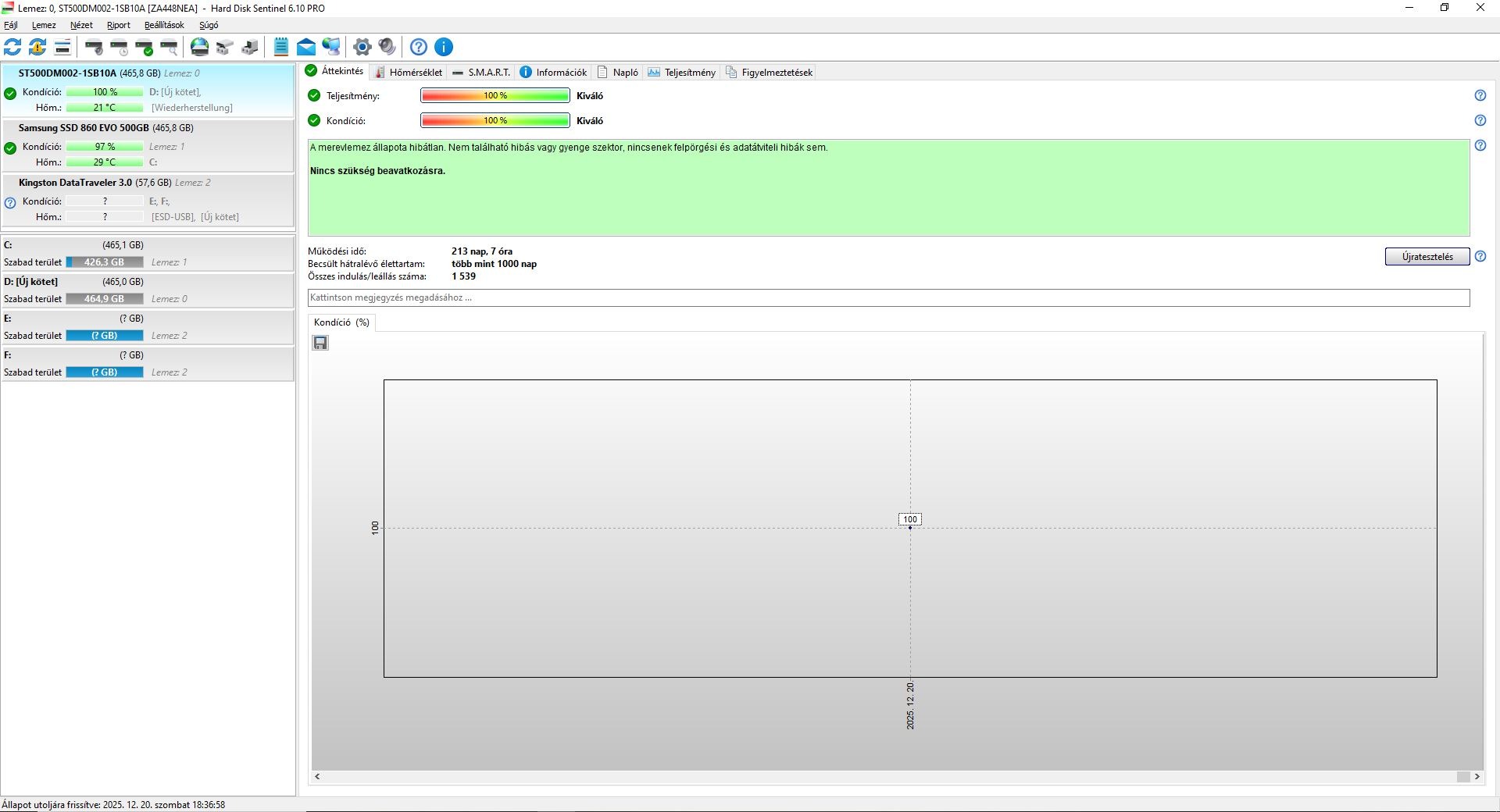Viewport: 1500px width, 812px height.
Task: Select the C: partition entry
Action: click(148, 254)
